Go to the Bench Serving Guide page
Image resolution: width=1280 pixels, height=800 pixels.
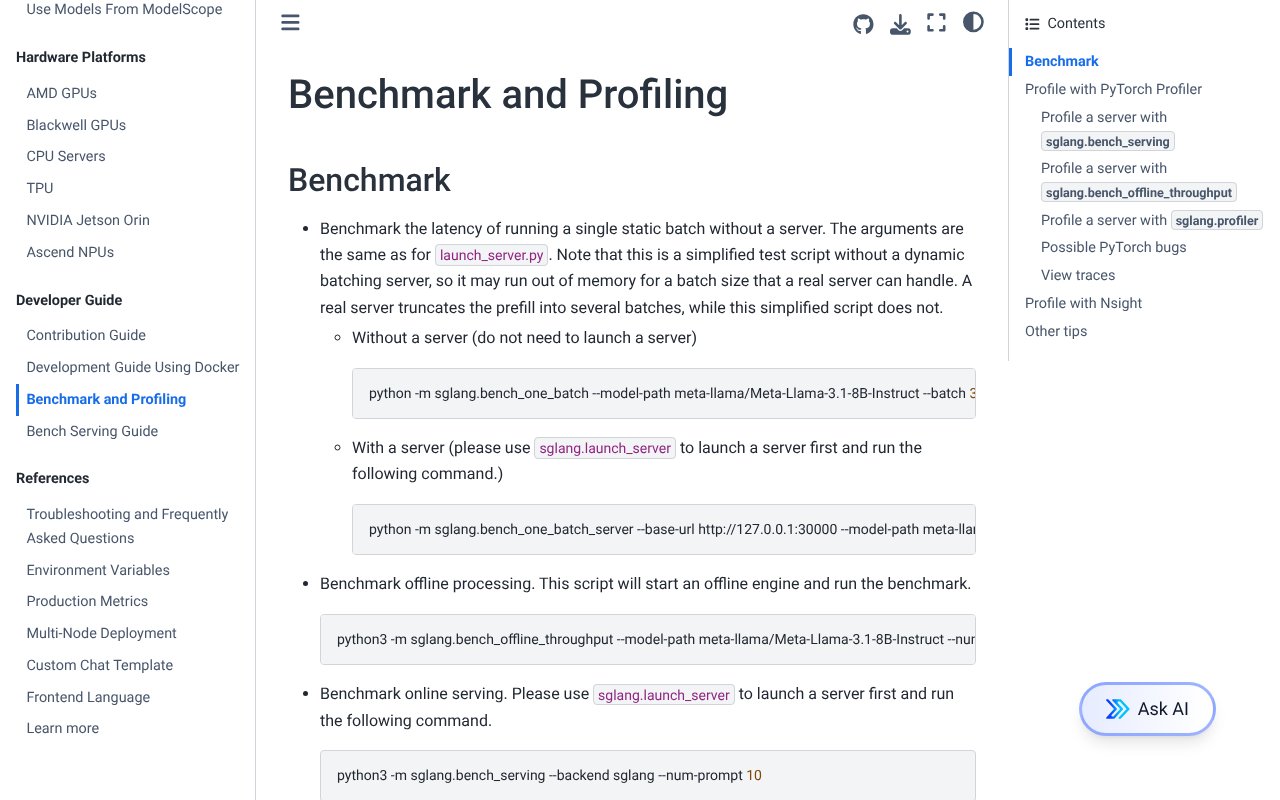click(92, 431)
